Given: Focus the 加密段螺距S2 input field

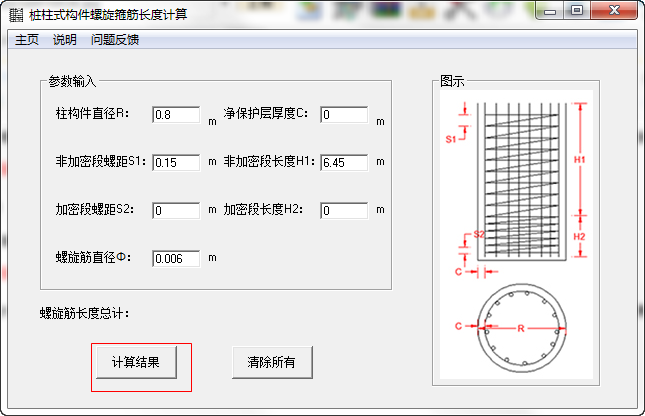Looking at the screenshot, I should click(176, 211).
